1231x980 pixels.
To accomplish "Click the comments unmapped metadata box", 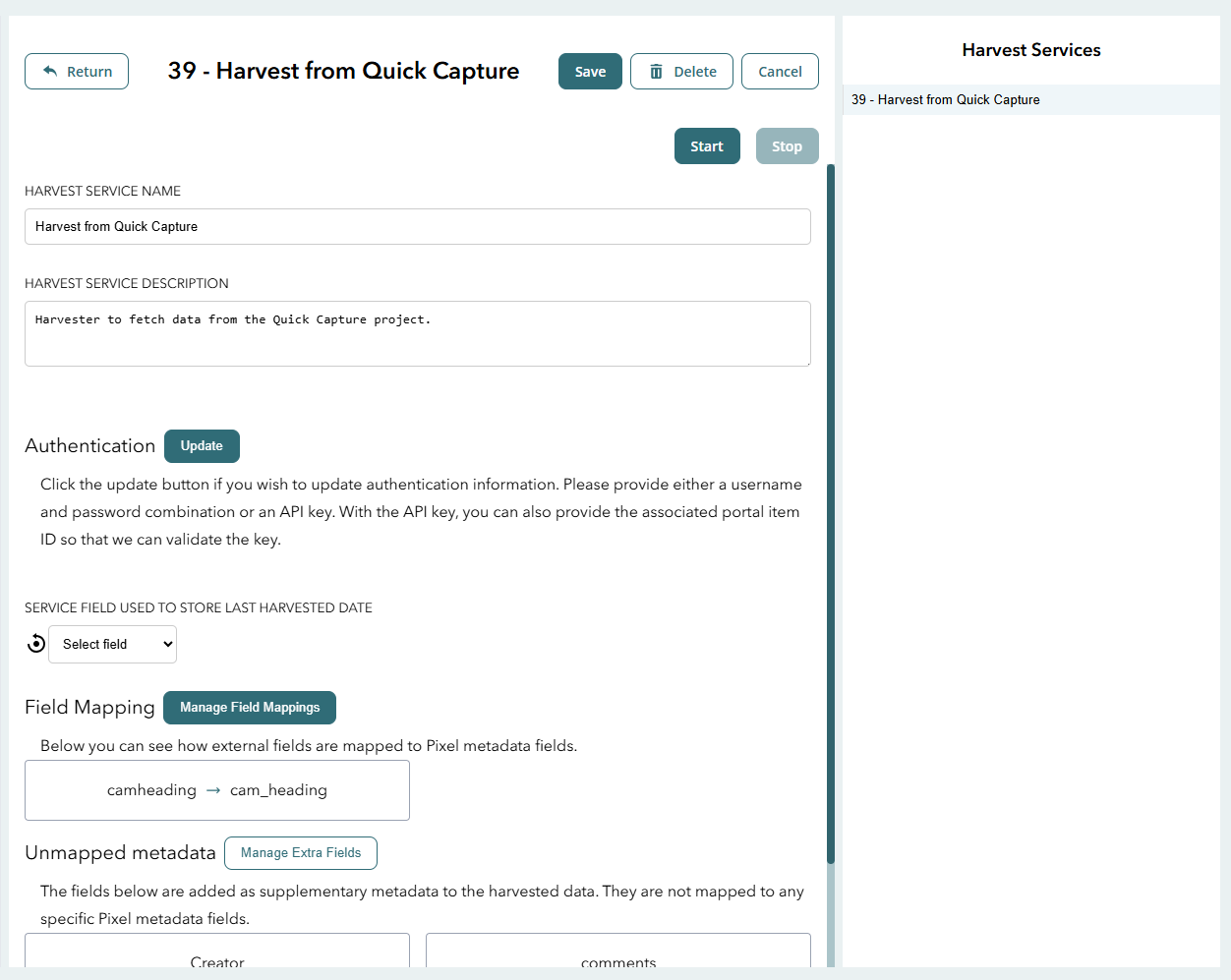I will click(618, 953).
